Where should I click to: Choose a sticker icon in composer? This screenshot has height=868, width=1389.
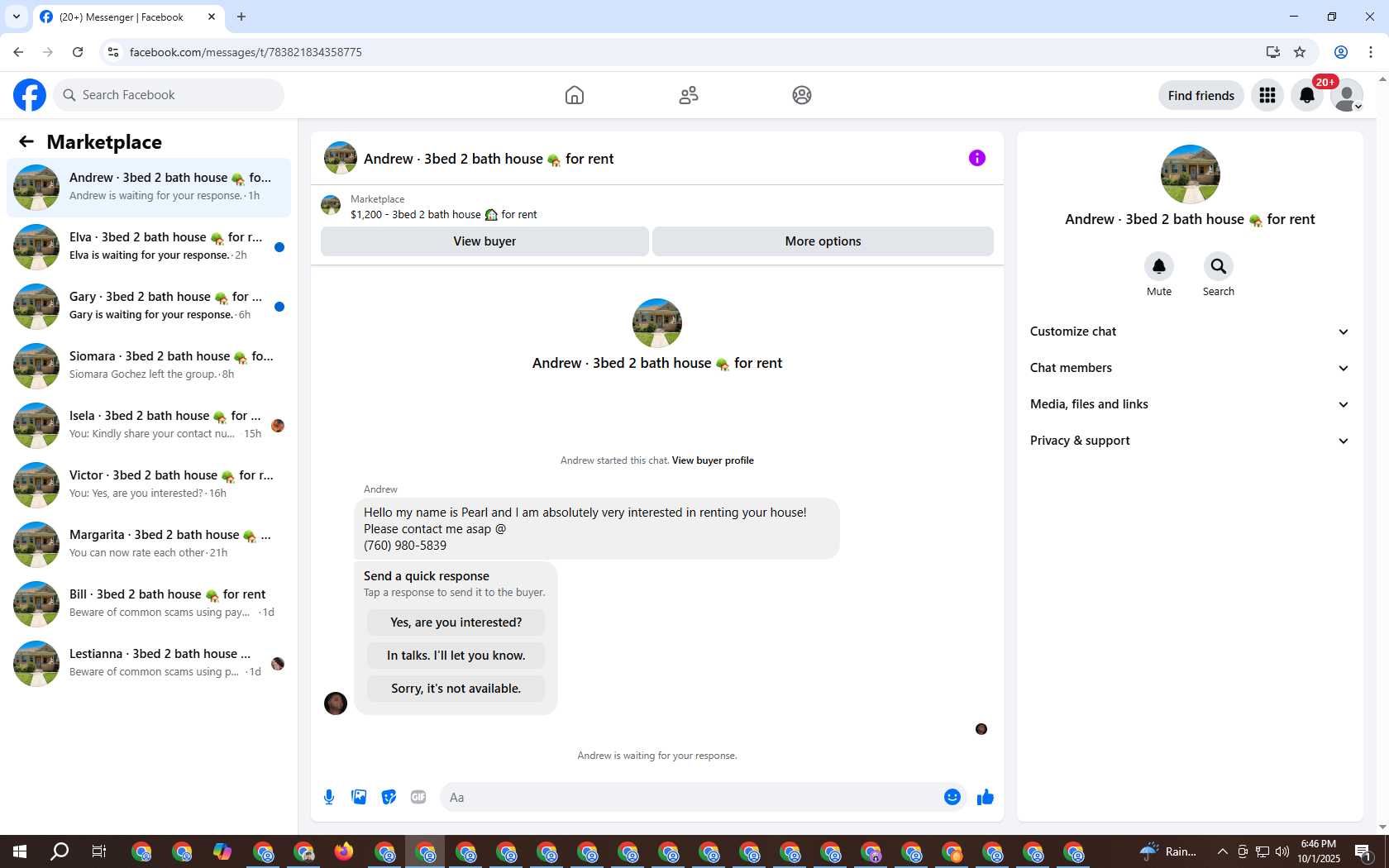tap(389, 797)
